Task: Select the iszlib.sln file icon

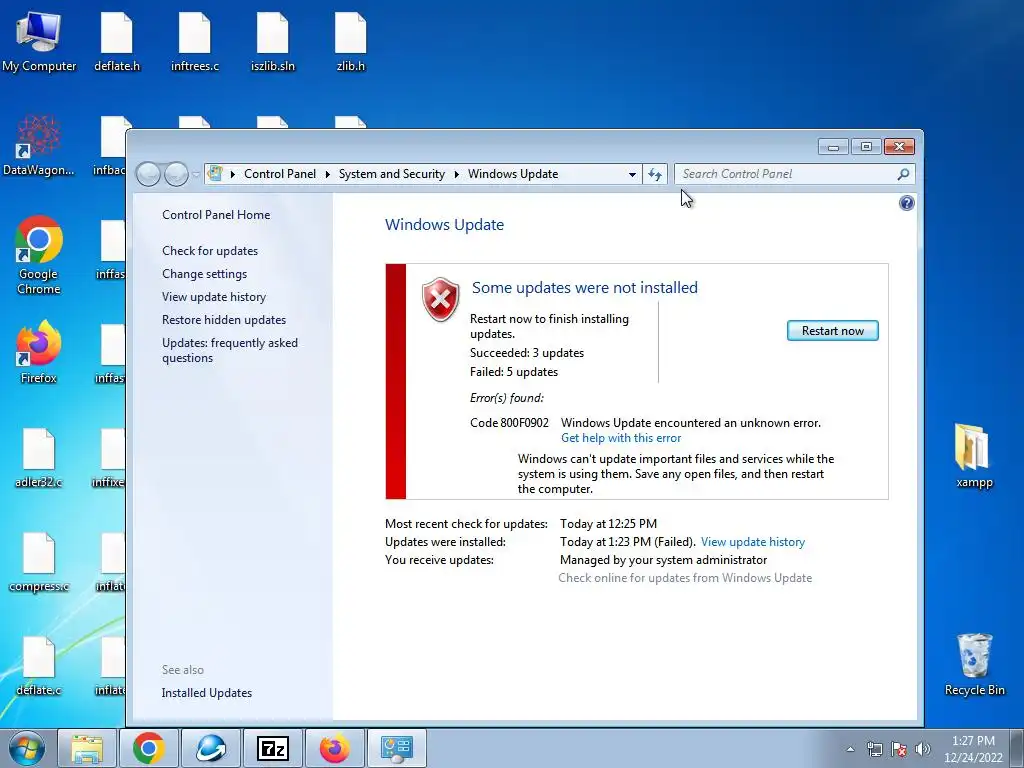Action: pyautogui.click(x=272, y=42)
